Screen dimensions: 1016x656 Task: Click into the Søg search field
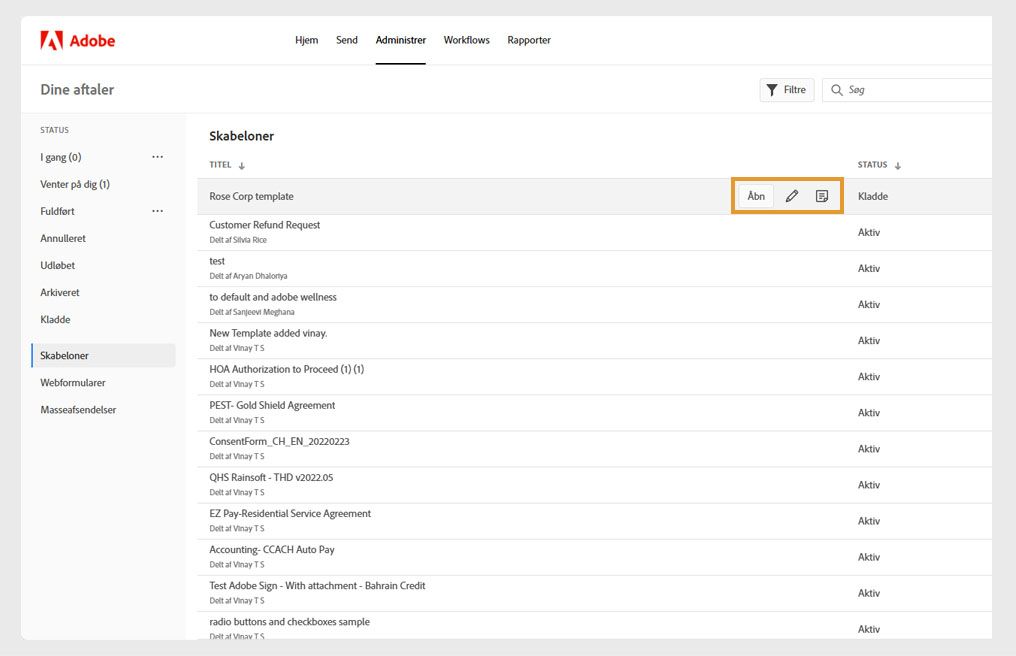[915, 90]
